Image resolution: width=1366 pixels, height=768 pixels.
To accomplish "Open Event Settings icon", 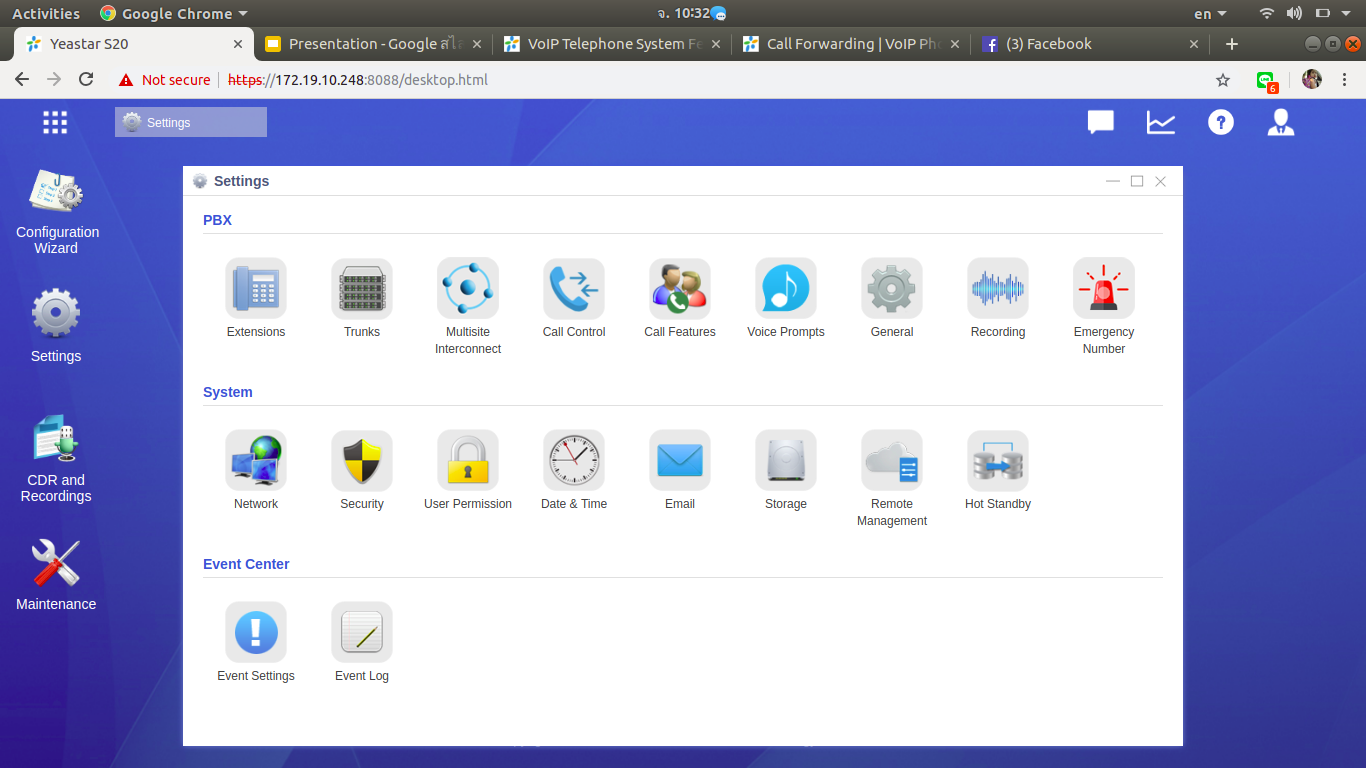I will [x=256, y=632].
